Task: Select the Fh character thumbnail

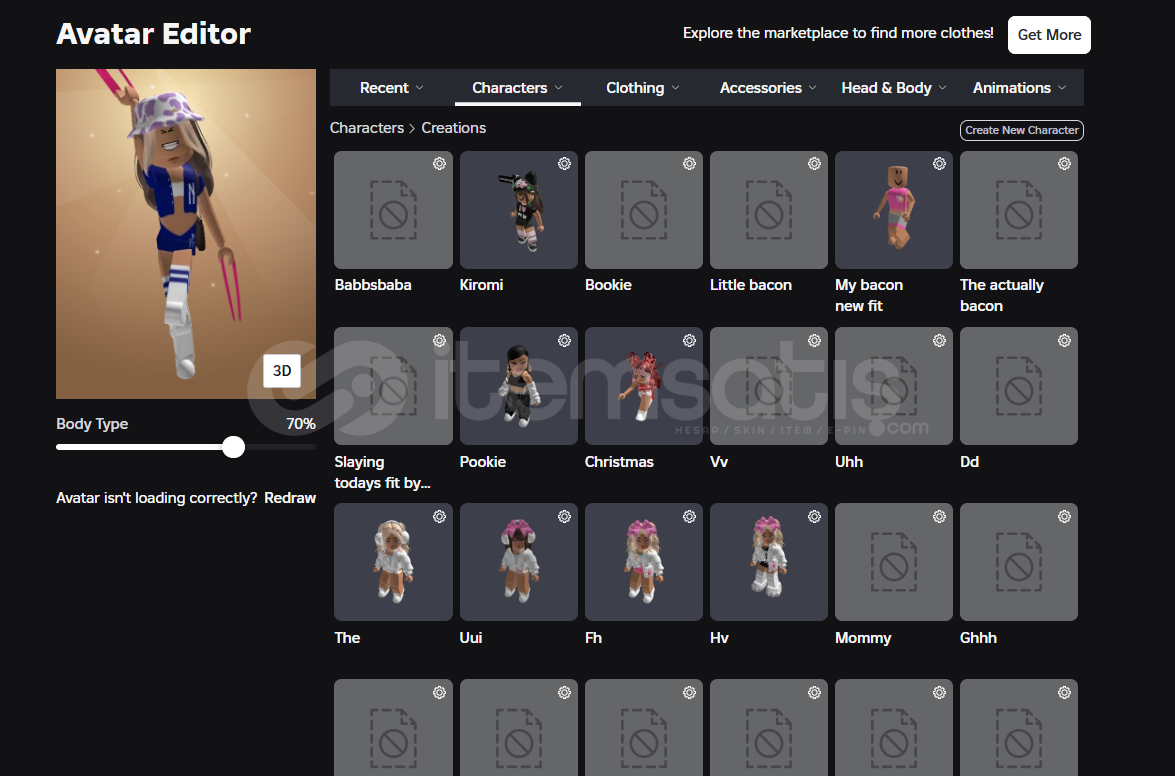Action: (644, 562)
